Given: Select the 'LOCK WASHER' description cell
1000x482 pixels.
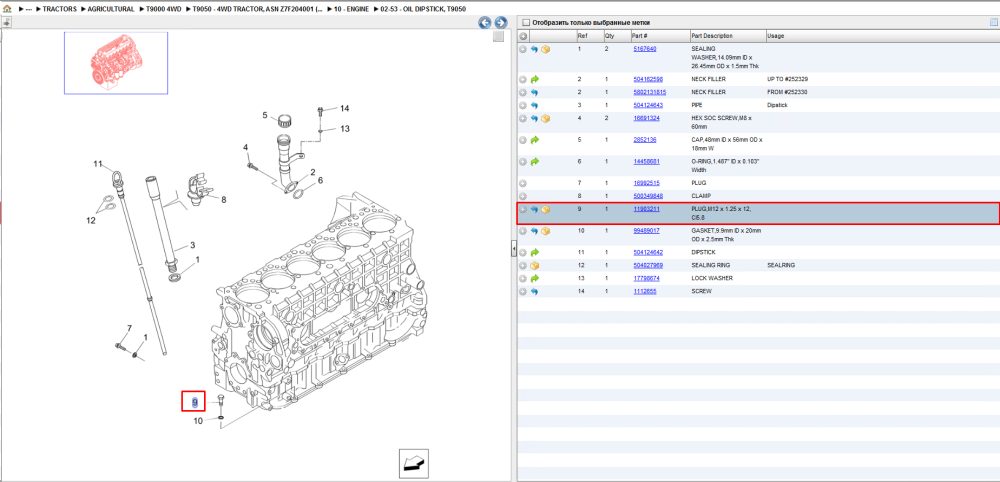Looking at the screenshot, I should click(x=712, y=279).
